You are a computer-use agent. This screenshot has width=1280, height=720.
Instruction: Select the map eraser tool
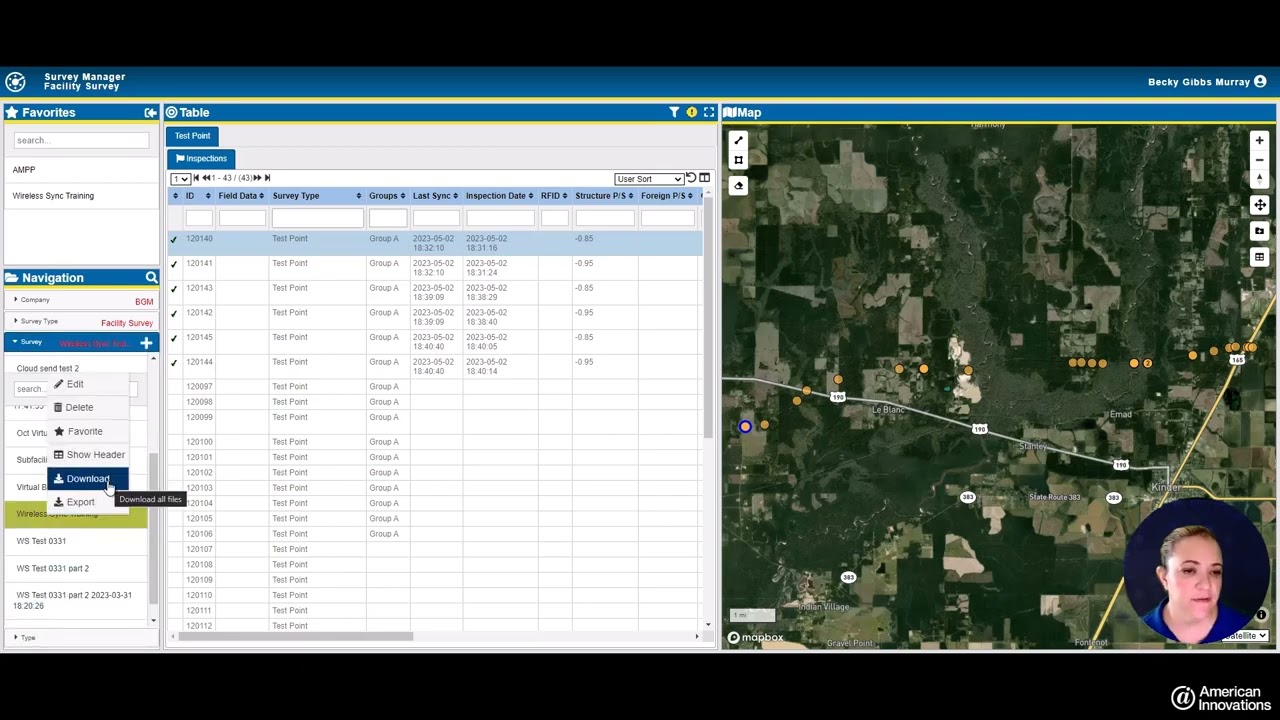[x=738, y=185]
